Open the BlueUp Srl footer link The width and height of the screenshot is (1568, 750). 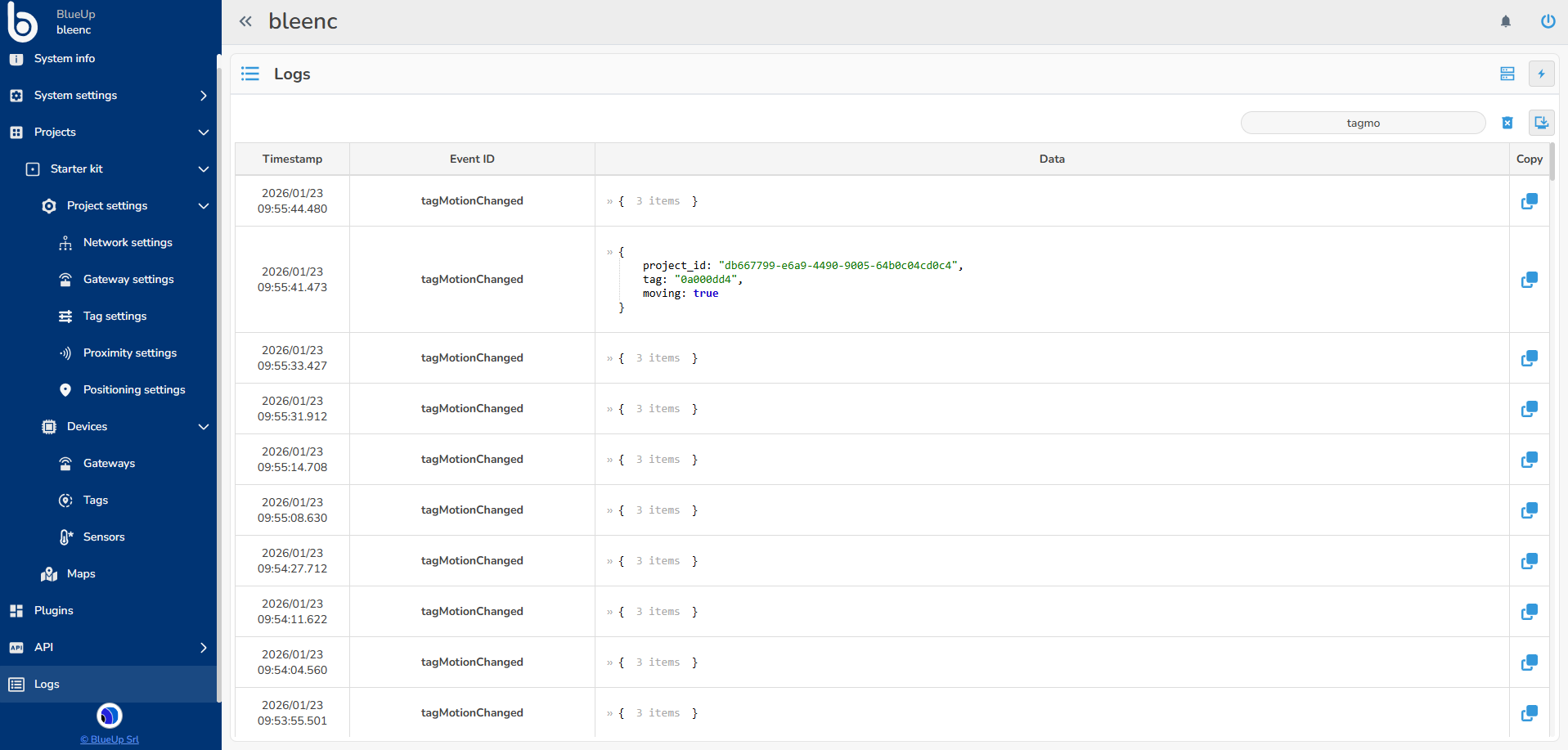click(110, 739)
